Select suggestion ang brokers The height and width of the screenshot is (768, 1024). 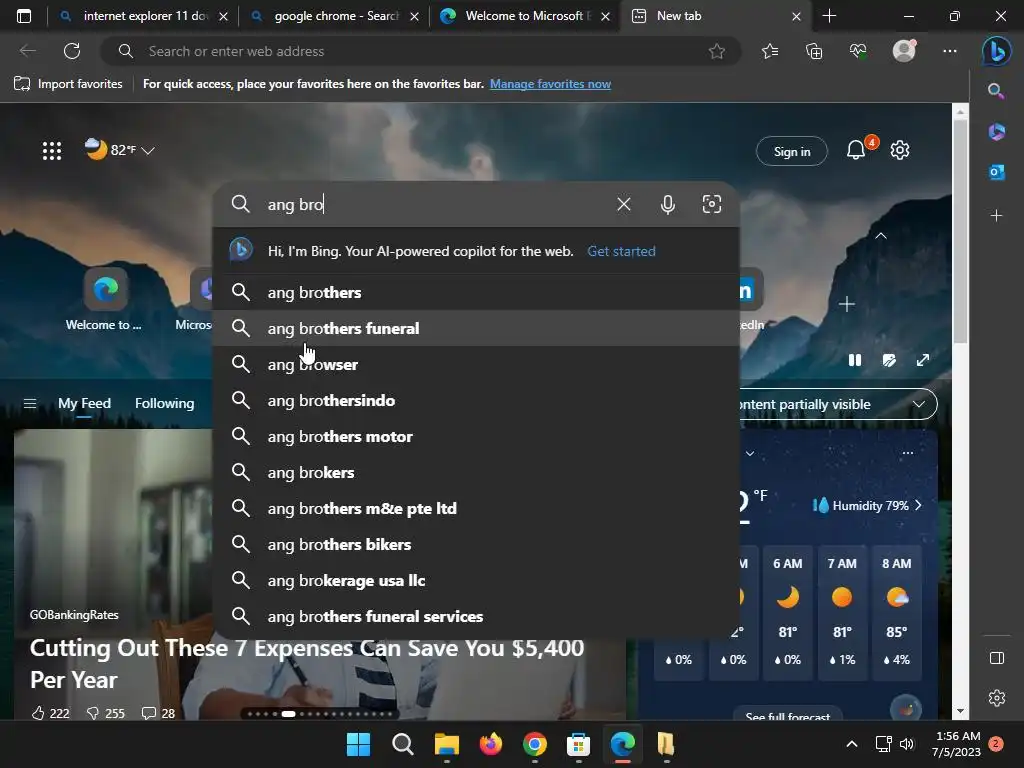(476, 472)
